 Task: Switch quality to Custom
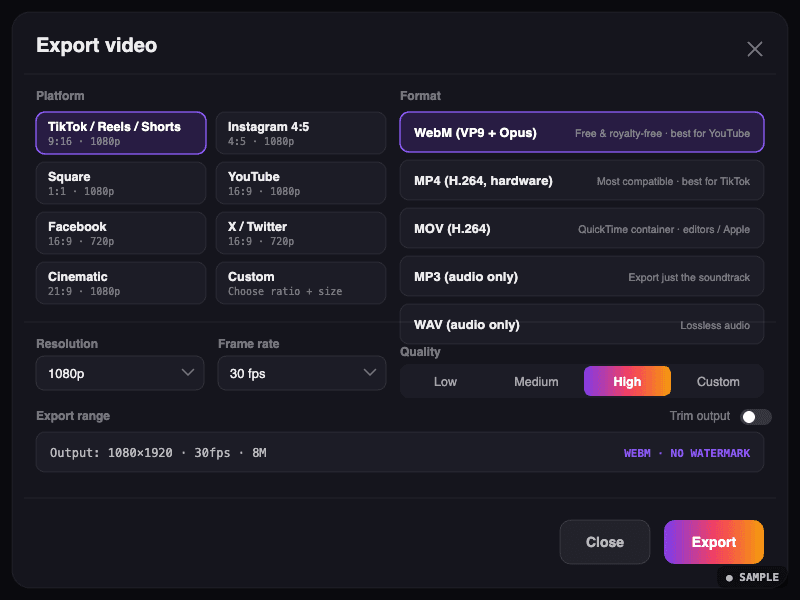pyautogui.click(x=718, y=381)
